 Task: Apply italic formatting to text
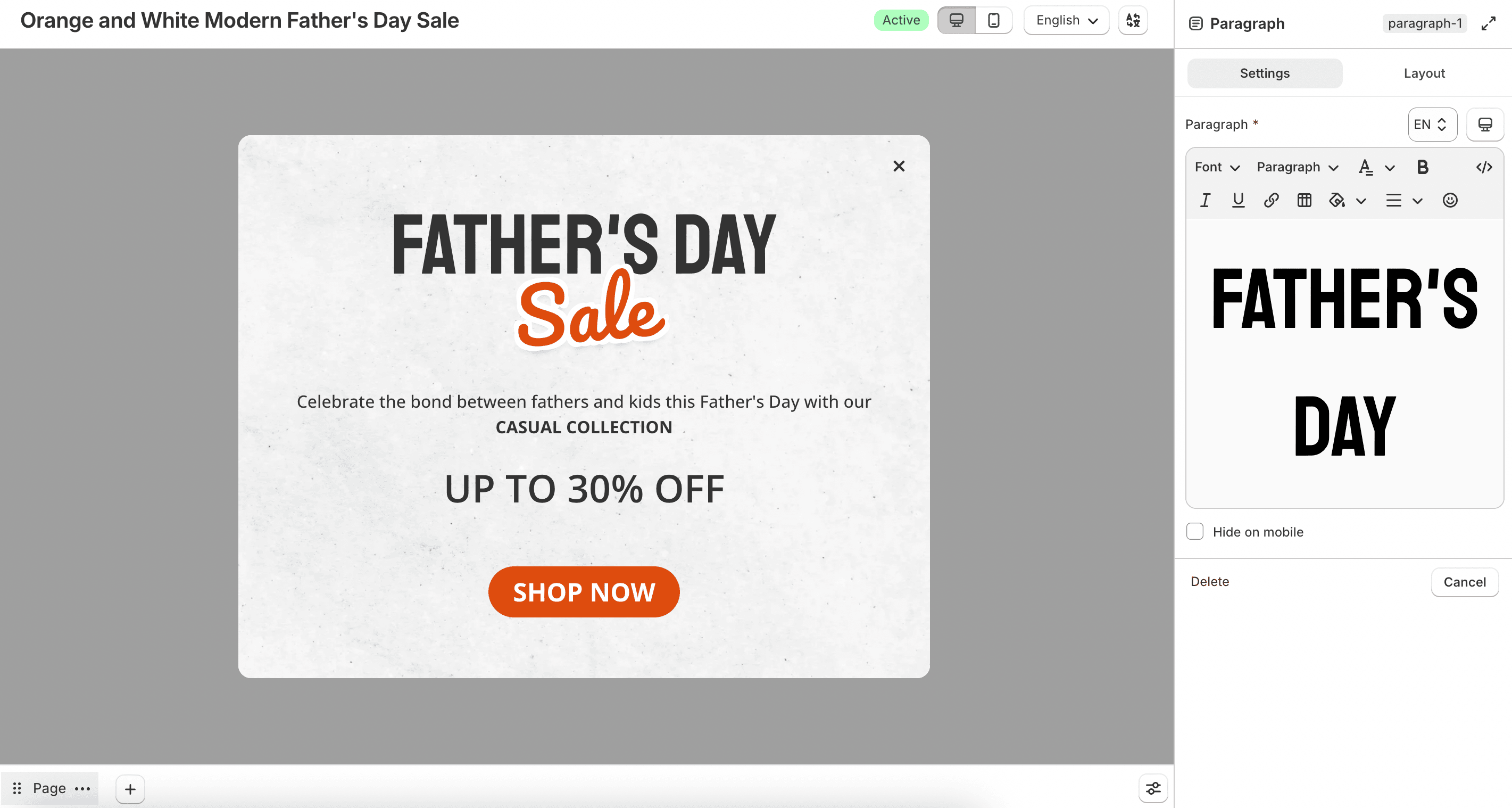[1205, 200]
